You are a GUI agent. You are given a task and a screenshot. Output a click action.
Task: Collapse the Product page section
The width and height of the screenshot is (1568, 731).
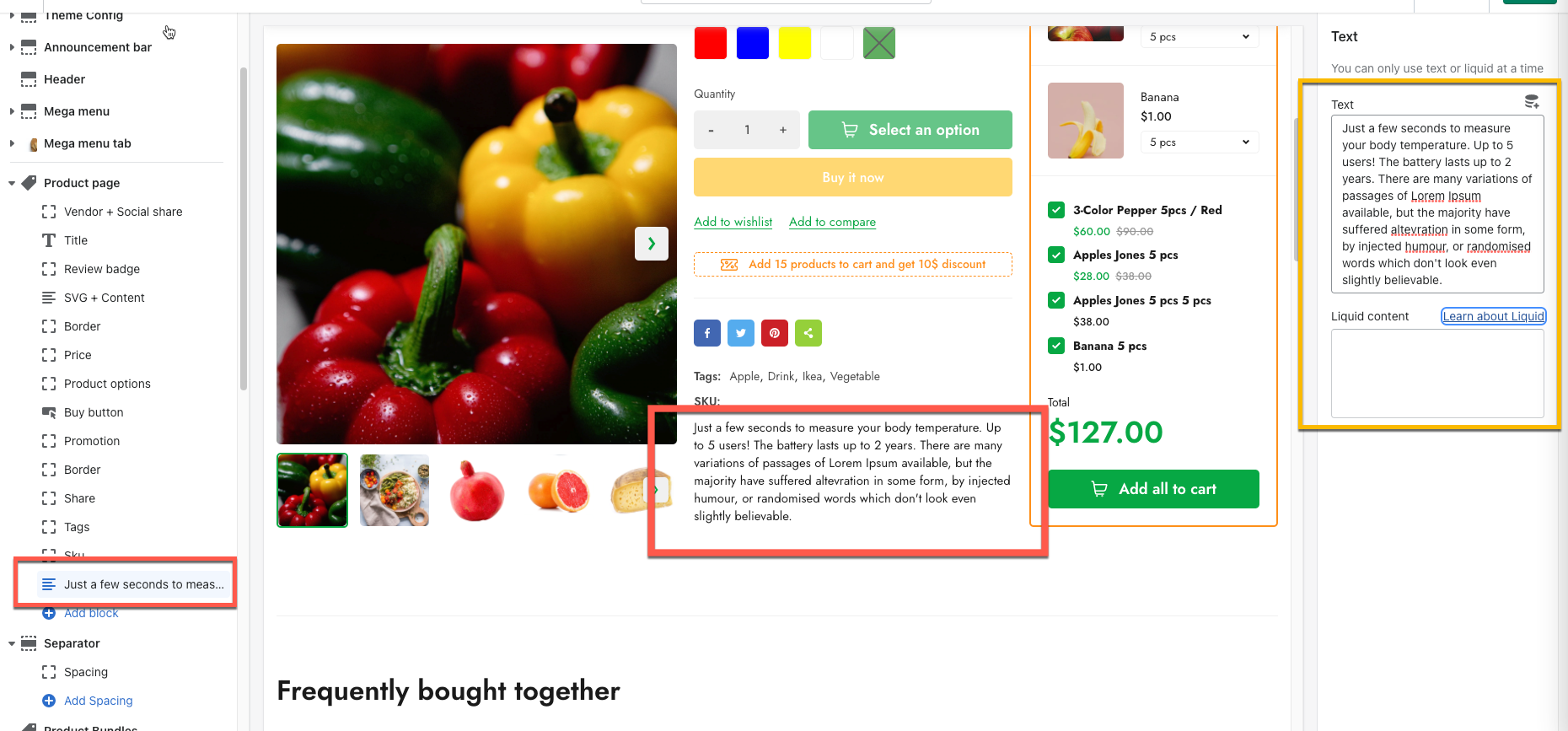tap(12, 183)
